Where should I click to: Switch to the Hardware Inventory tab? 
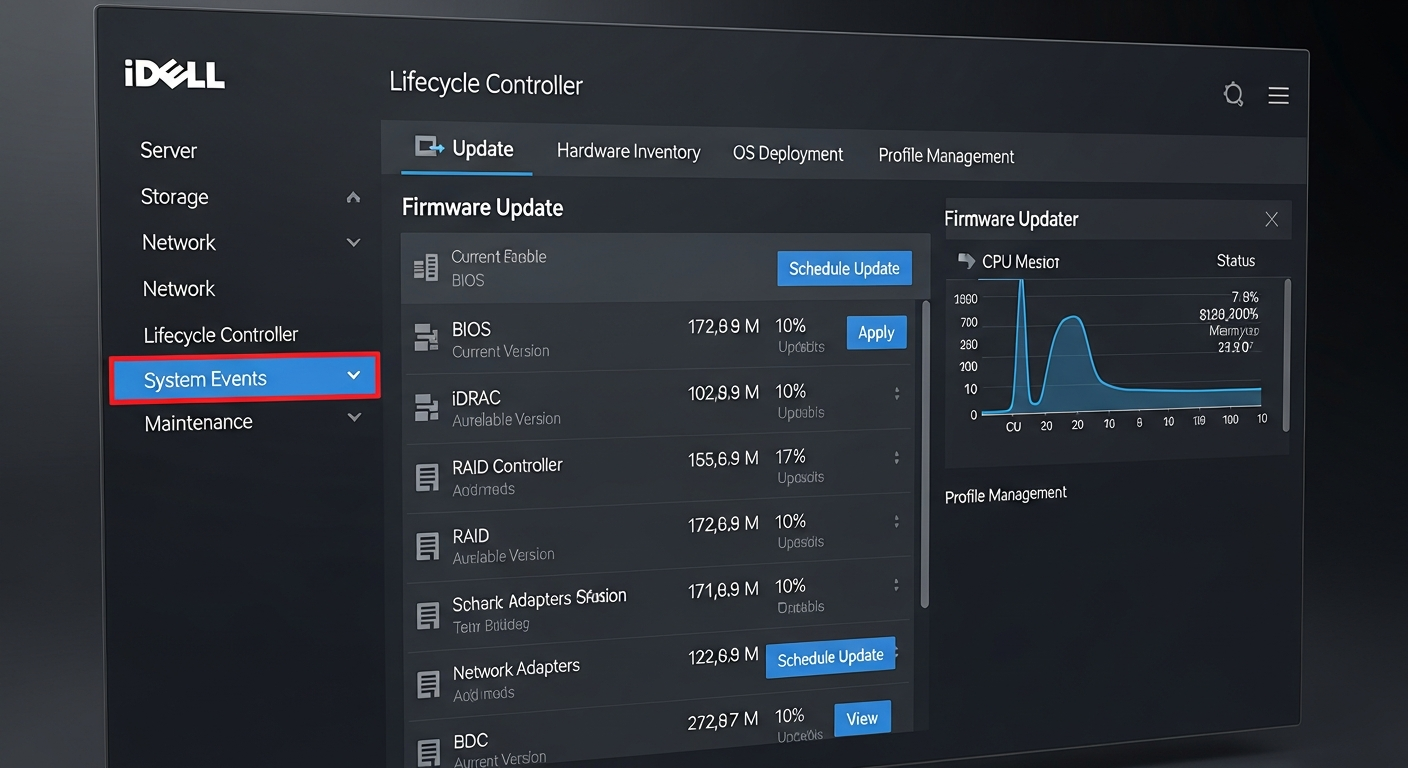point(628,151)
